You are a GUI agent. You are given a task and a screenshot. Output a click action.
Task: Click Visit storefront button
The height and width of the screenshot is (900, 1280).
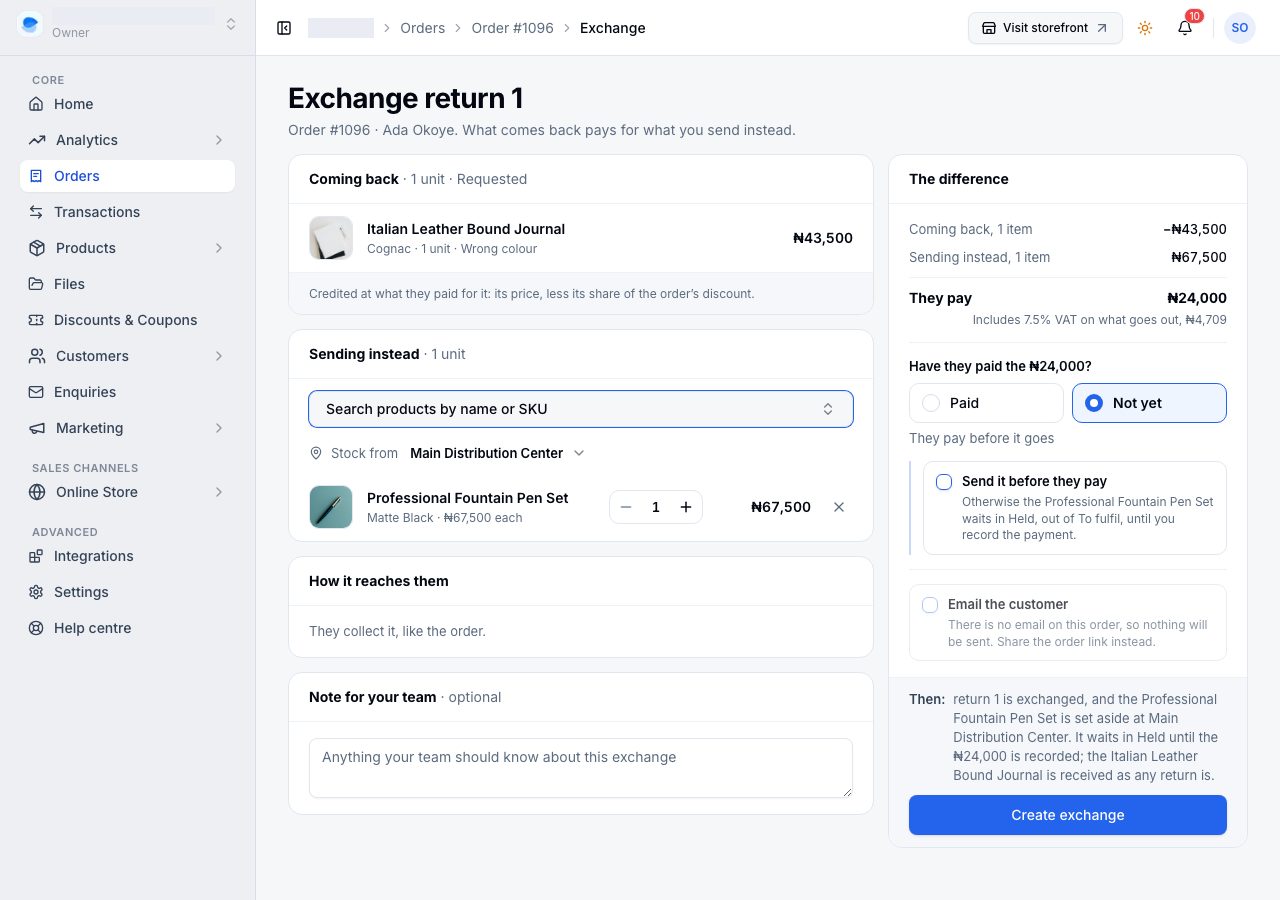coord(1045,28)
